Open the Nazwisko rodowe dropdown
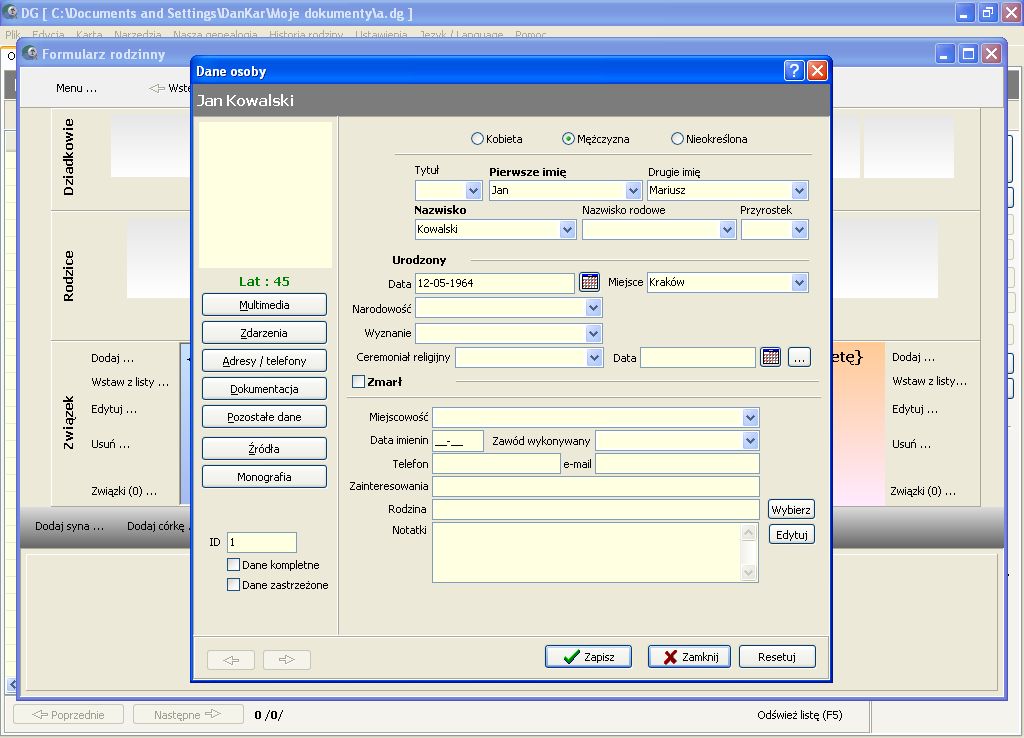The height and width of the screenshot is (738, 1024). (x=728, y=229)
